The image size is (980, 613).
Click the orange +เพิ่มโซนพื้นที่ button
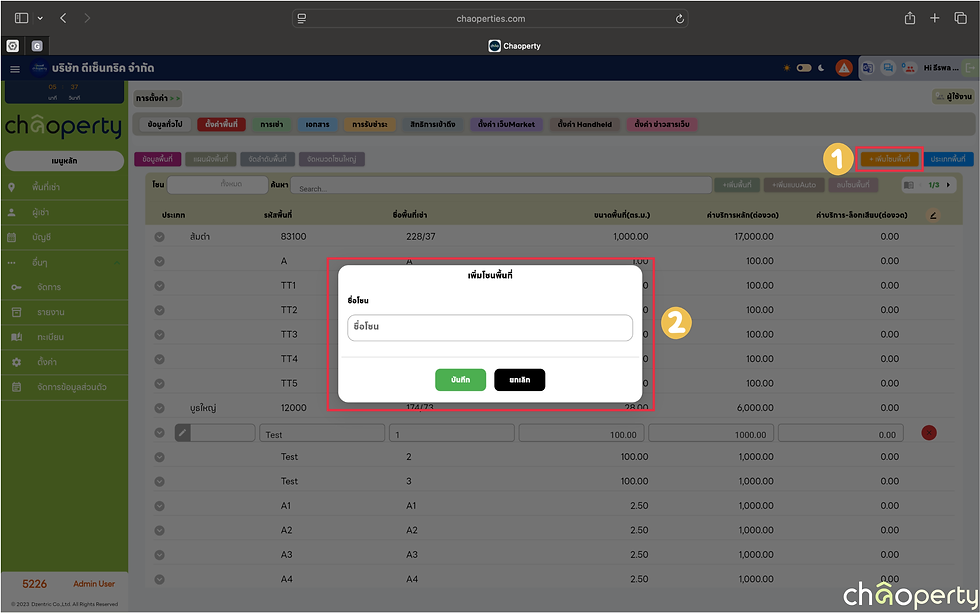tap(890, 159)
